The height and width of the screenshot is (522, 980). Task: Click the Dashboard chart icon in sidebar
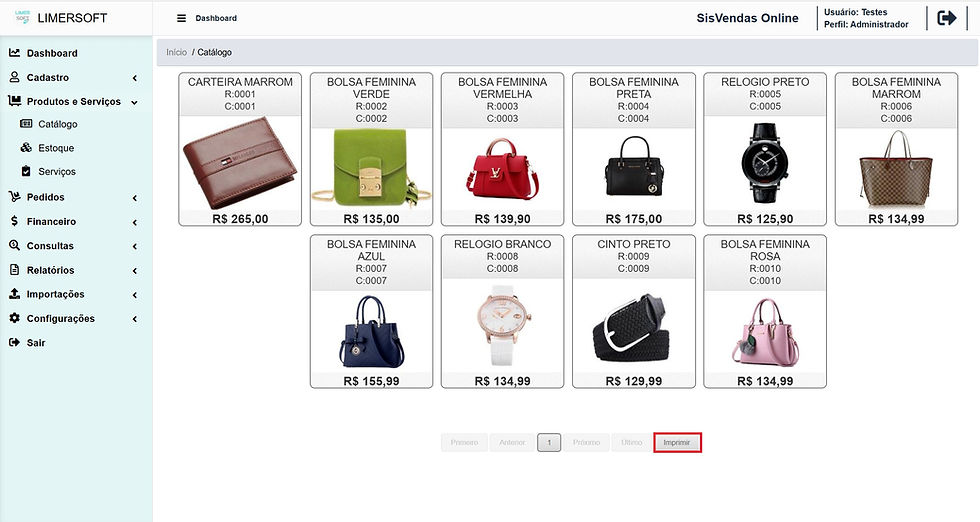[14, 53]
